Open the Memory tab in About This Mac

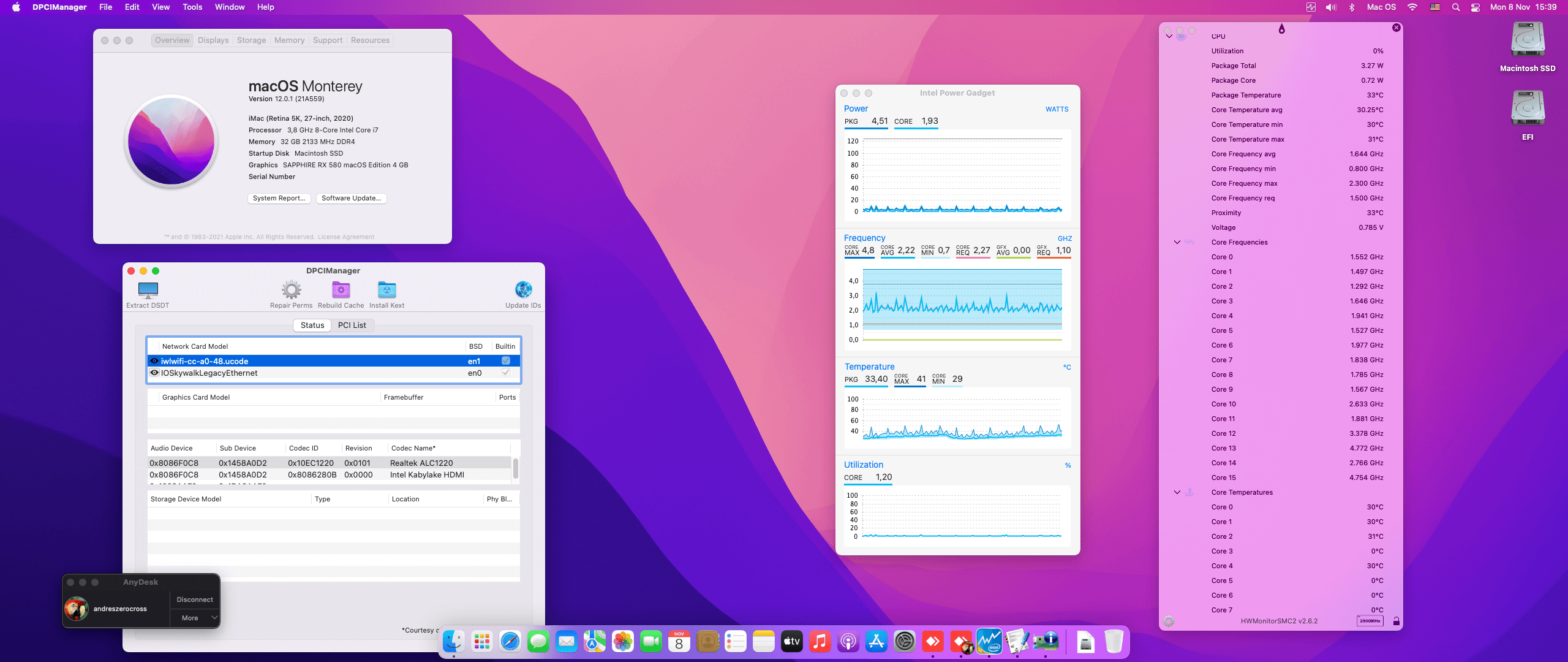[289, 40]
